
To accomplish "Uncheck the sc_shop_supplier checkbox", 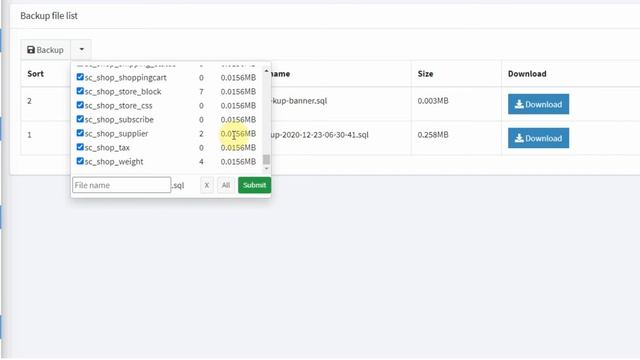I will tap(80, 133).
